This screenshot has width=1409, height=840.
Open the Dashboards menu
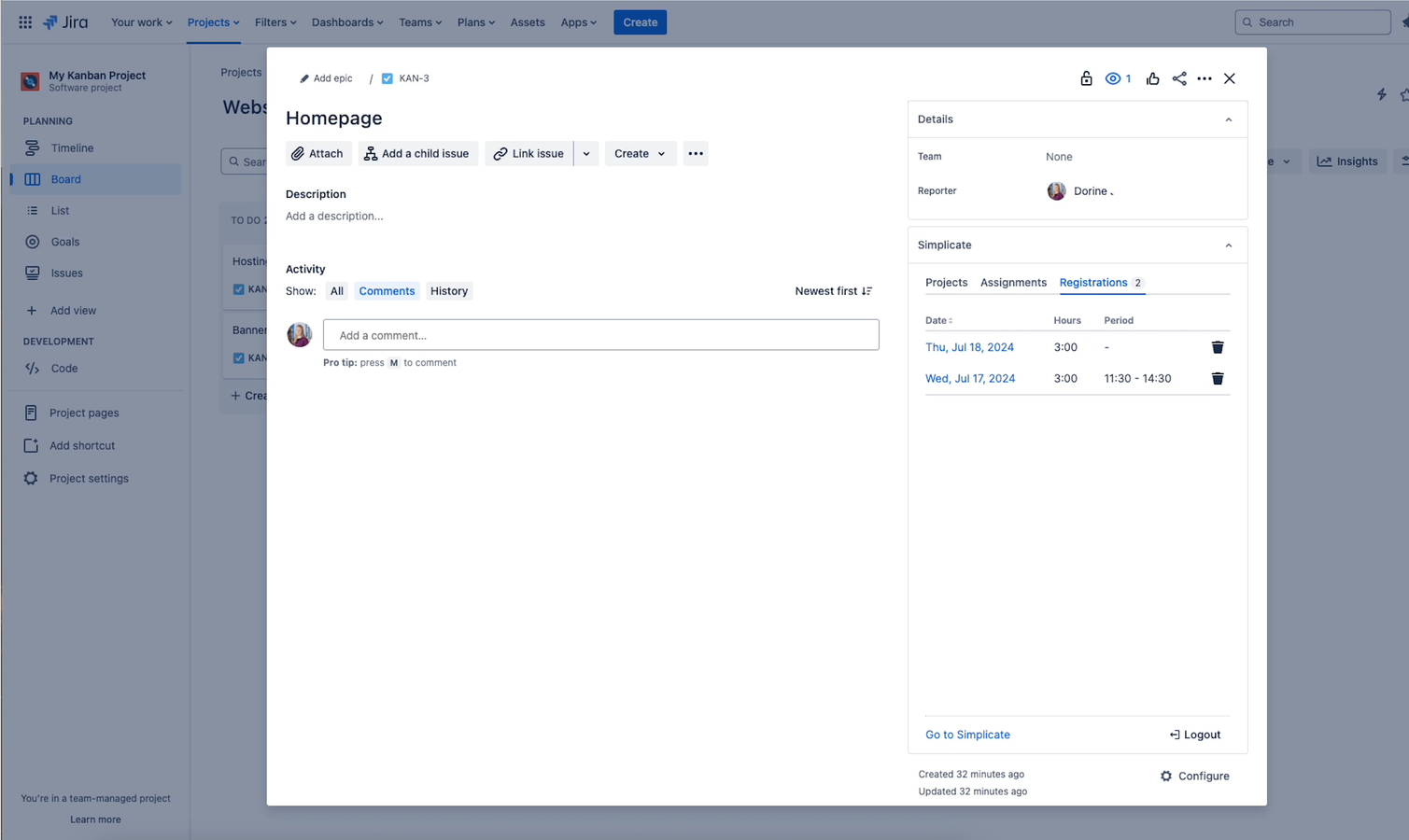click(x=347, y=22)
